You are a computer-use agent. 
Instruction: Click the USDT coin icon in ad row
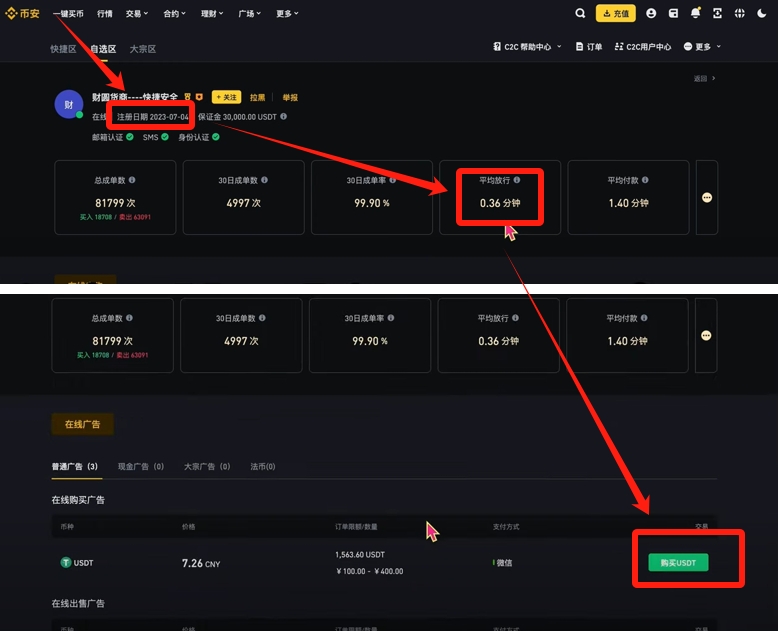point(65,563)
